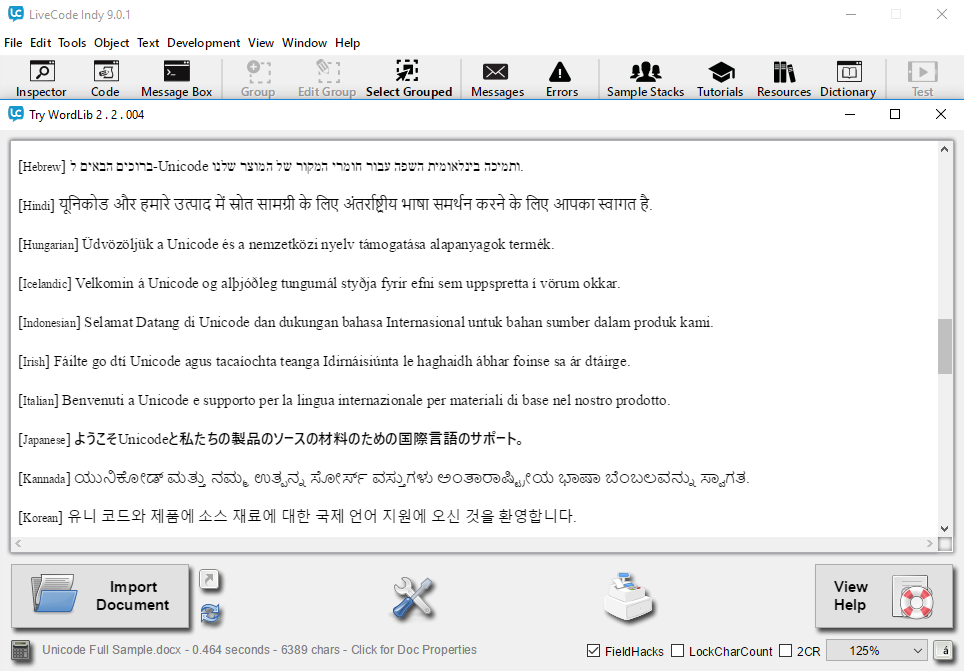Click the Import Document button
Image resolution: width=964 pixels, height=671 pixels.
100,596
